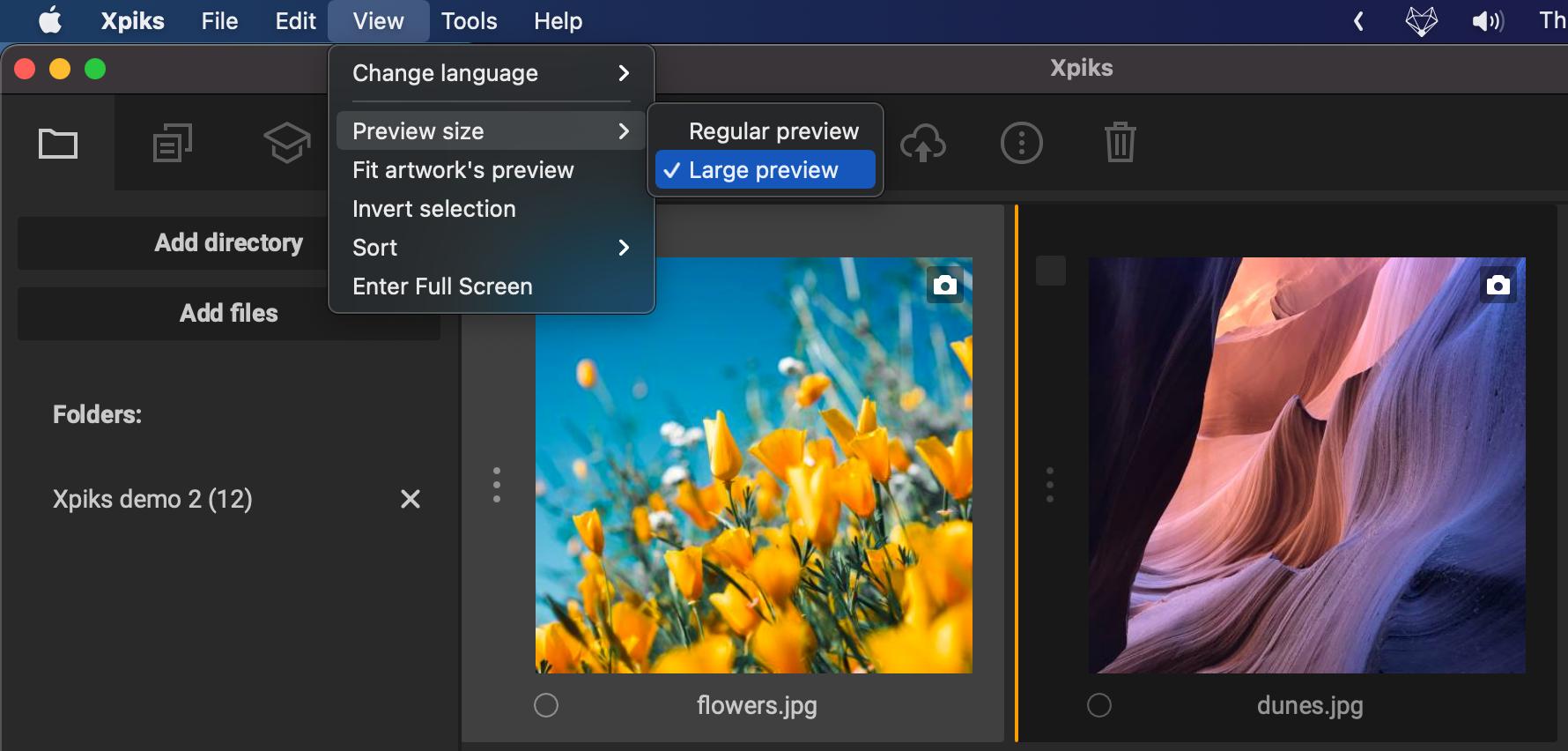Toggle the flowers.jpg radio button
The height and width of the screenshot is (751, 1568).
pos(546,705)
